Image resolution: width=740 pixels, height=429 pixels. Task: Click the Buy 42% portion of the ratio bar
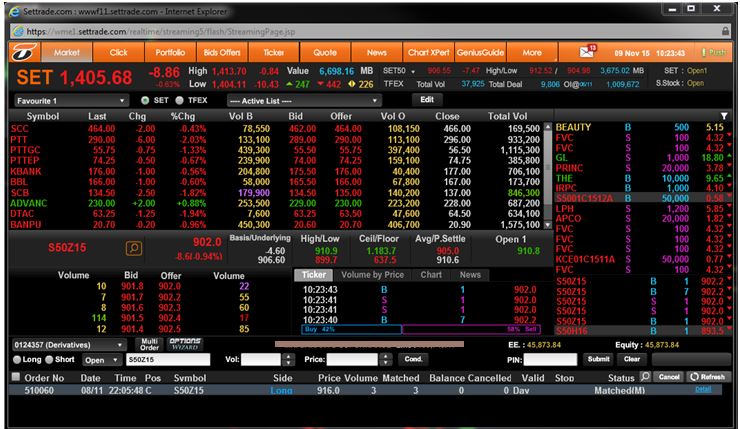click(351, 329)
